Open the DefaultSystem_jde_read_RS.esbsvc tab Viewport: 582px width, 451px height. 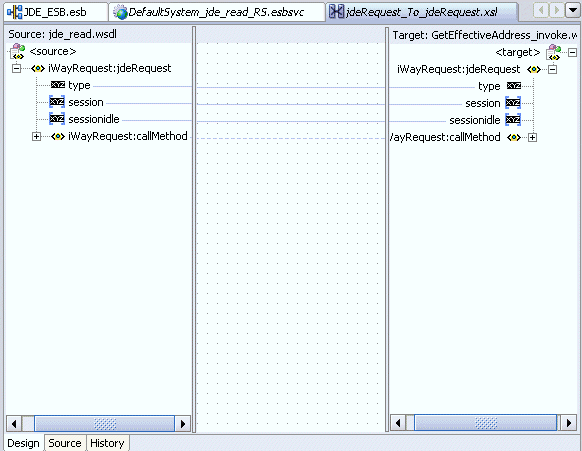point(217,12)
